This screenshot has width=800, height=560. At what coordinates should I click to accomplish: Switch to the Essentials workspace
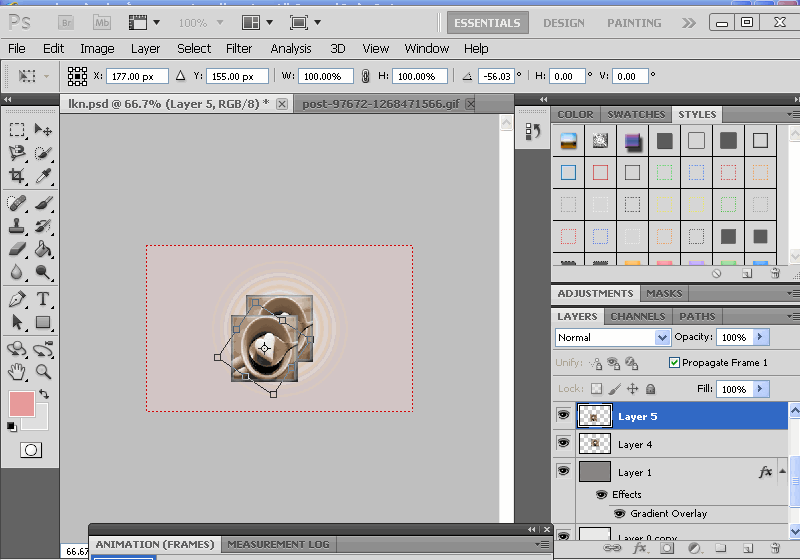coord(487,23)
